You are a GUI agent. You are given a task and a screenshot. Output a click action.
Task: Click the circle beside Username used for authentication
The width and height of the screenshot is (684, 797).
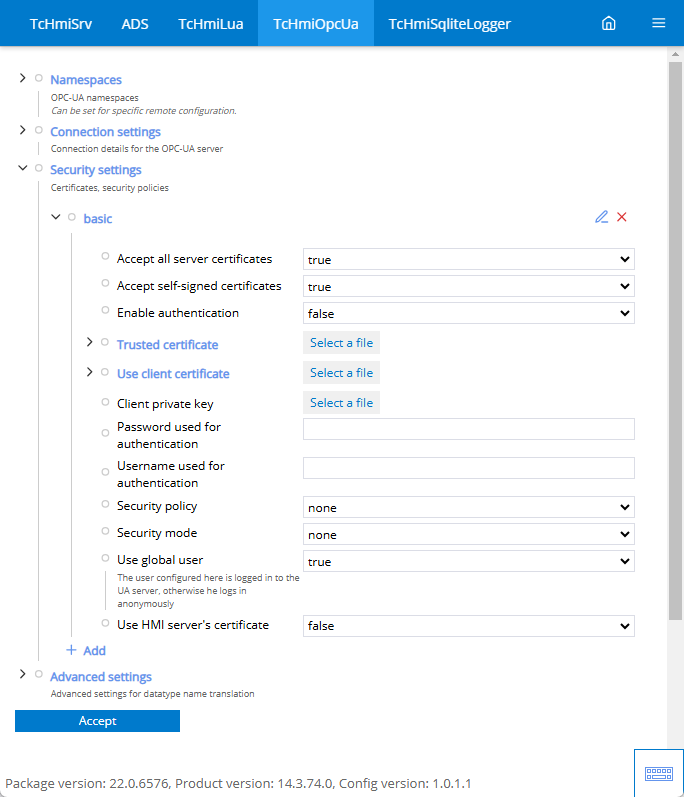pyautogui.click(x=105, y=472)
